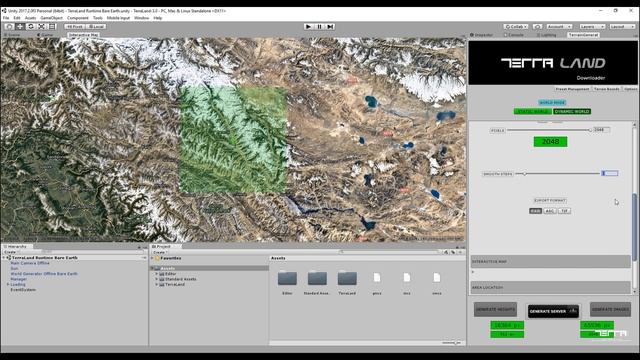Adjust the Pixels slider handle
Image resolution: width=640 pixels, height=360 pixels.
coord(590,130)
